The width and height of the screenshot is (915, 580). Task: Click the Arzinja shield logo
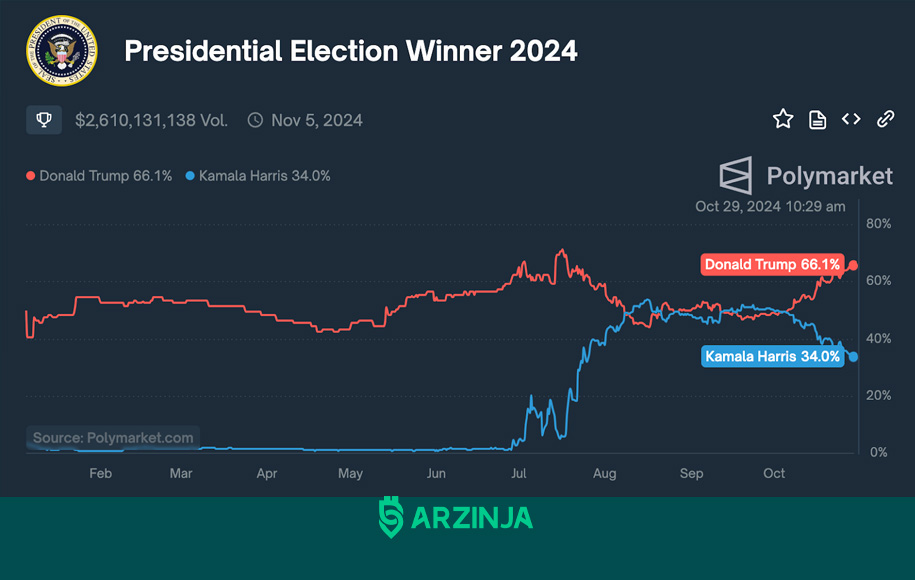(390, 517)
